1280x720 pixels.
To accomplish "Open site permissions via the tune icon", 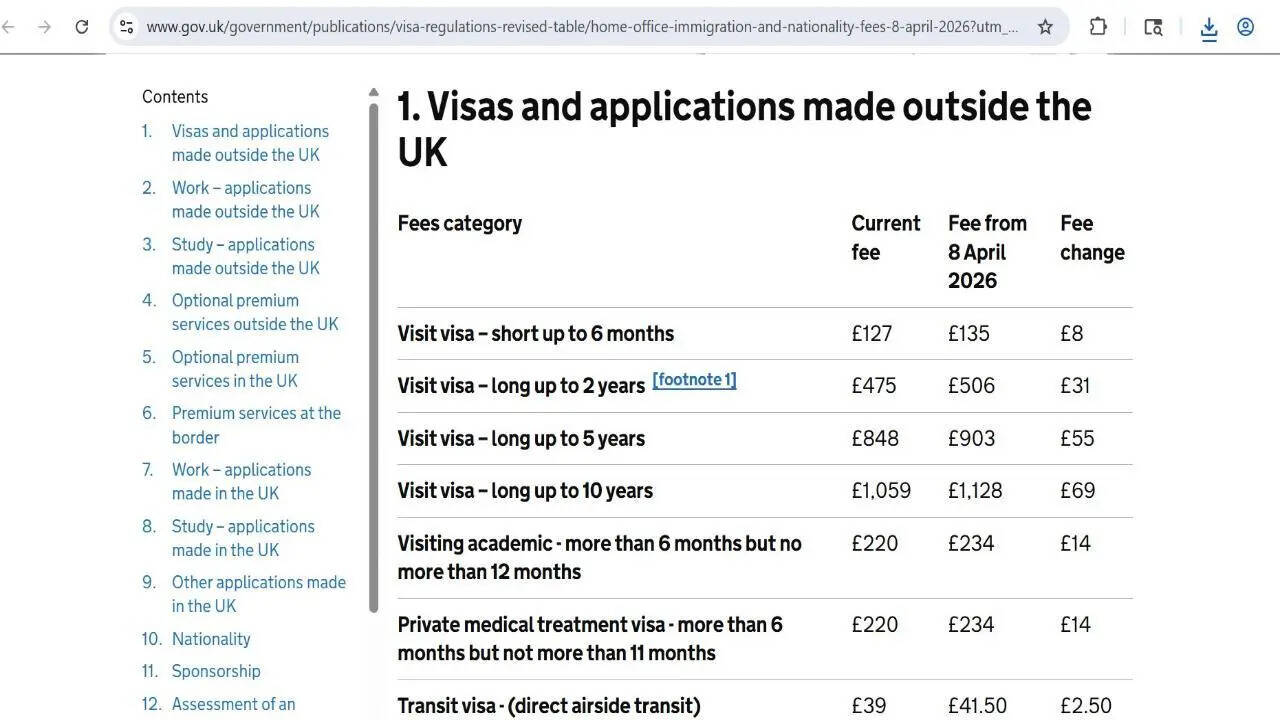I will (126, 26).
